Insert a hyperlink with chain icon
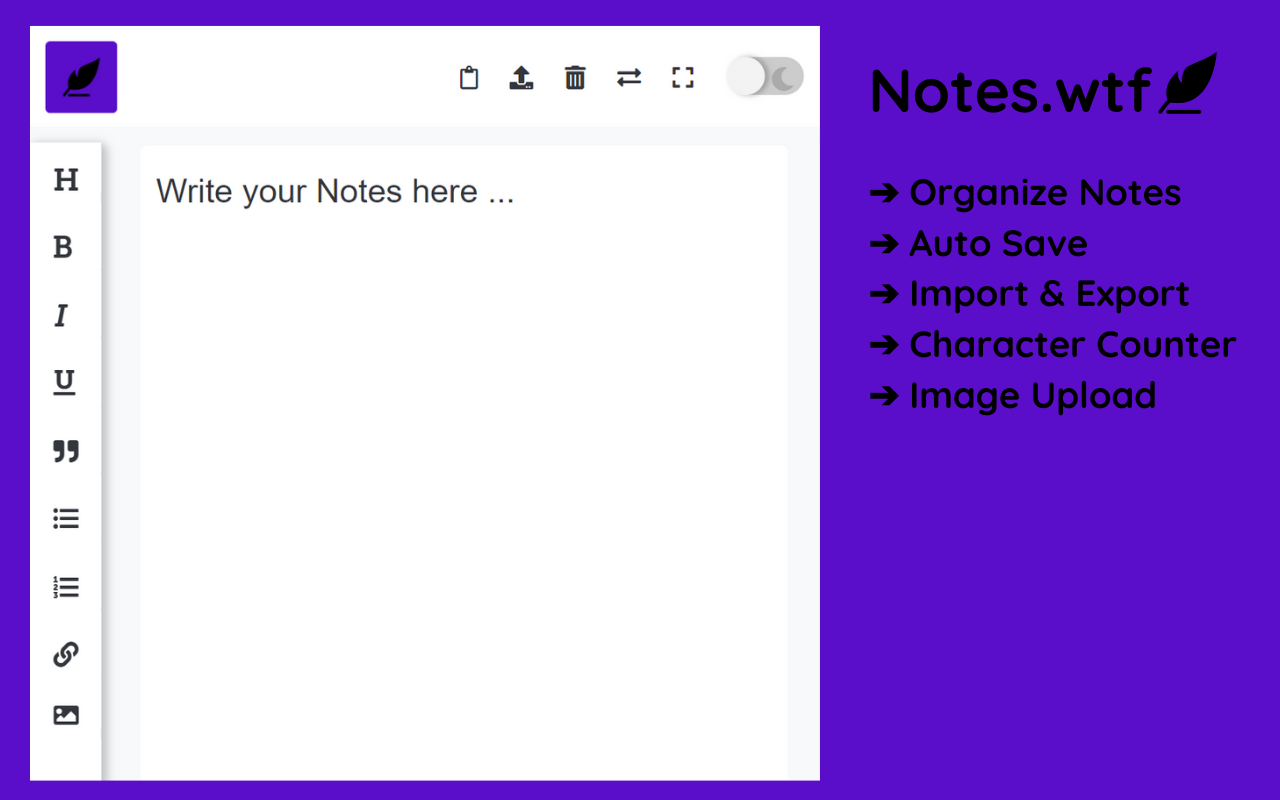The image size is (1280, 800). (x=66, y=654)
